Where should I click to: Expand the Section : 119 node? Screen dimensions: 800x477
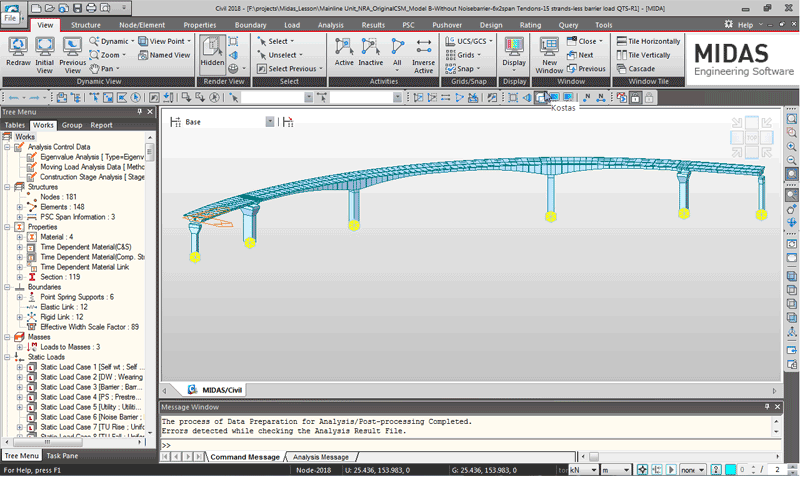19,277
